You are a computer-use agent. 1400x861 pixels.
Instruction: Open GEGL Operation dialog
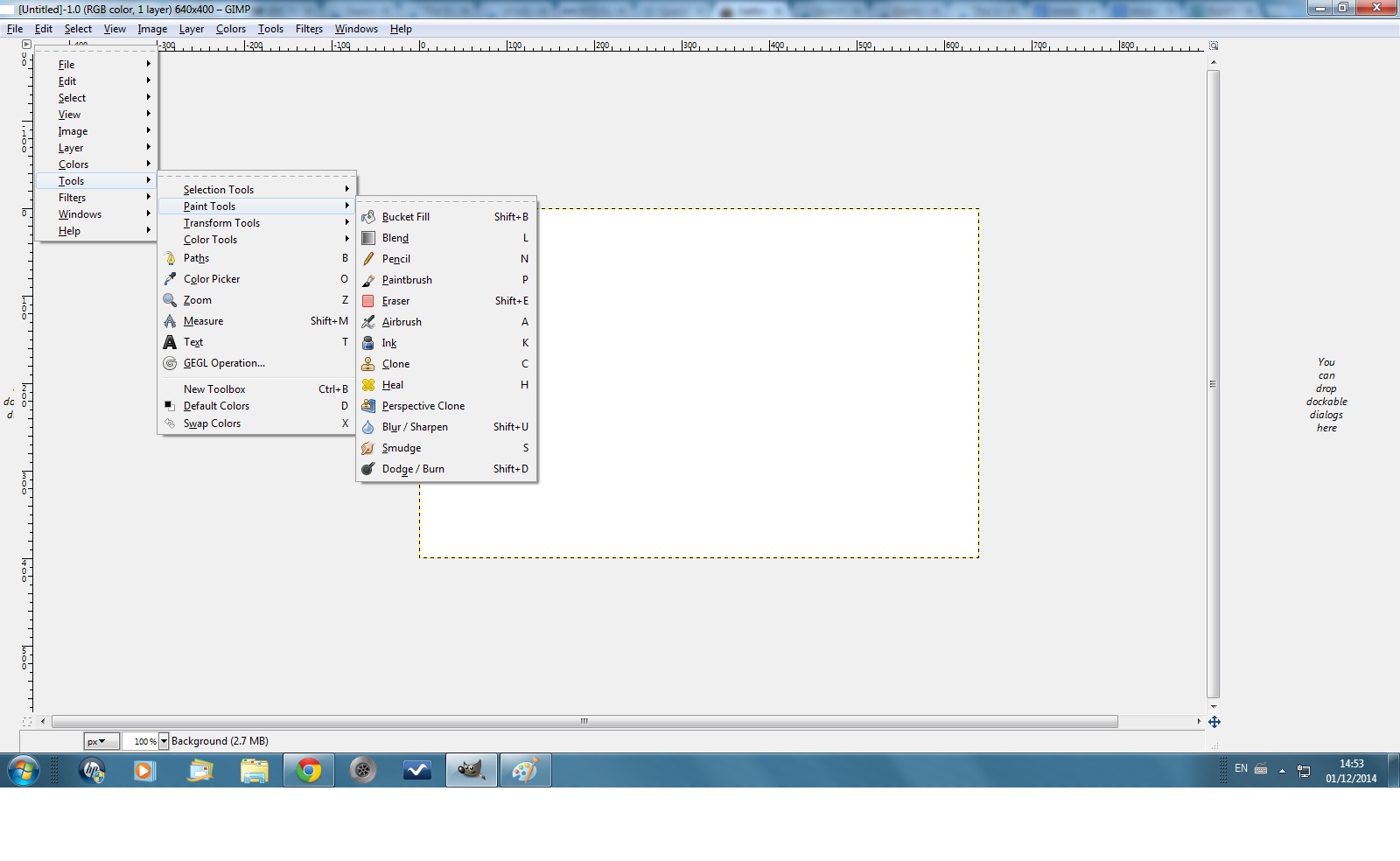pyautogui.click(x=256, y=363)
